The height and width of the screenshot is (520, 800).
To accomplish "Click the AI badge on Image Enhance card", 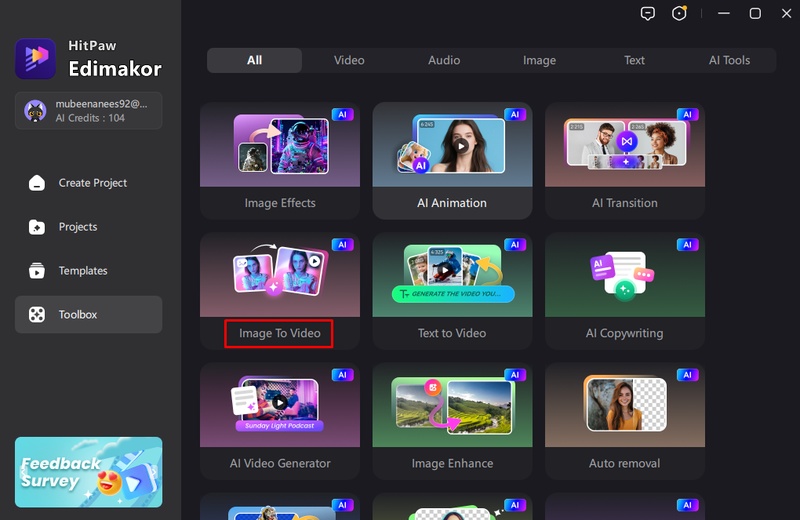I will (515, 375).
